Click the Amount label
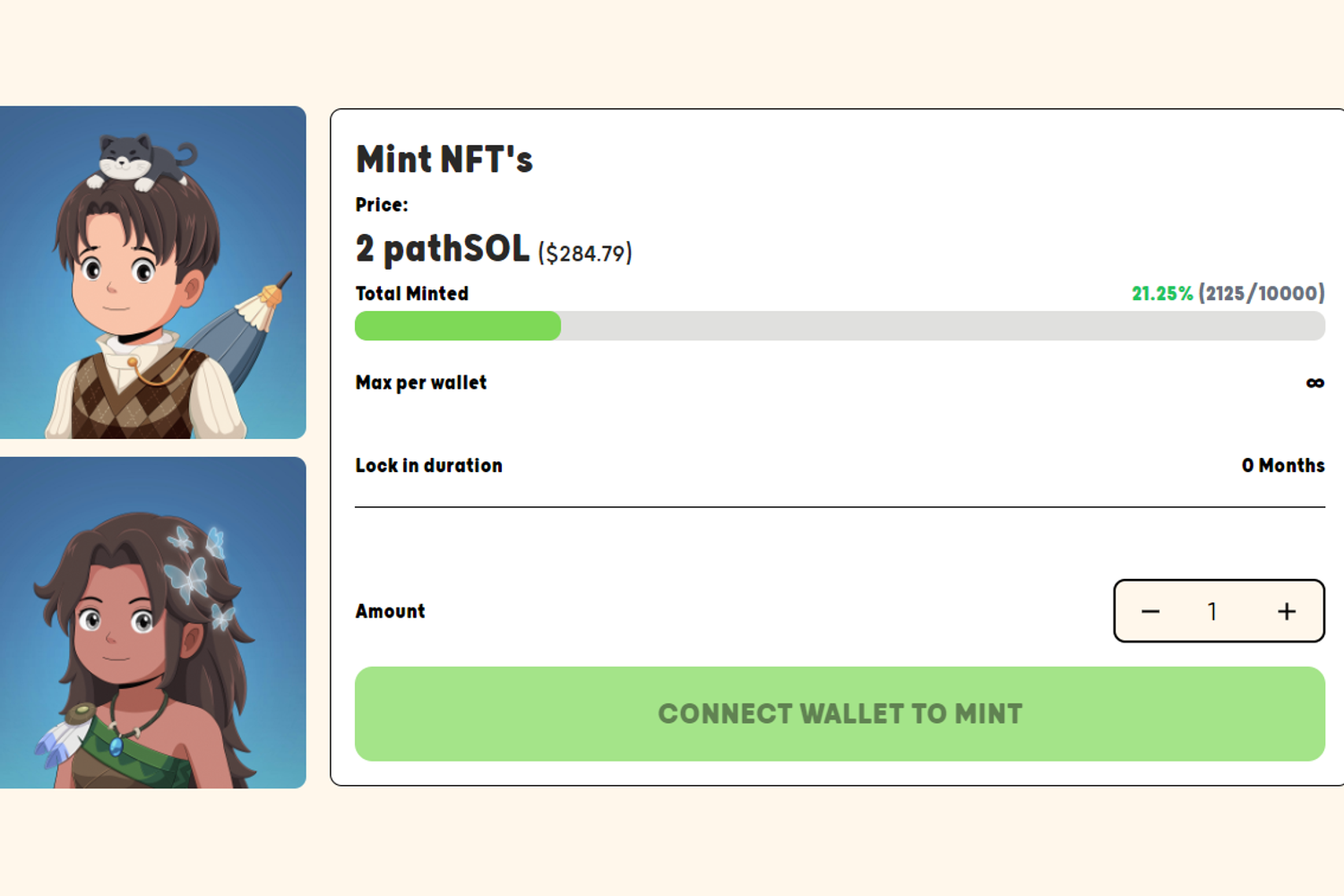This screenshot has height=896, width=1344. coord(391,611)
